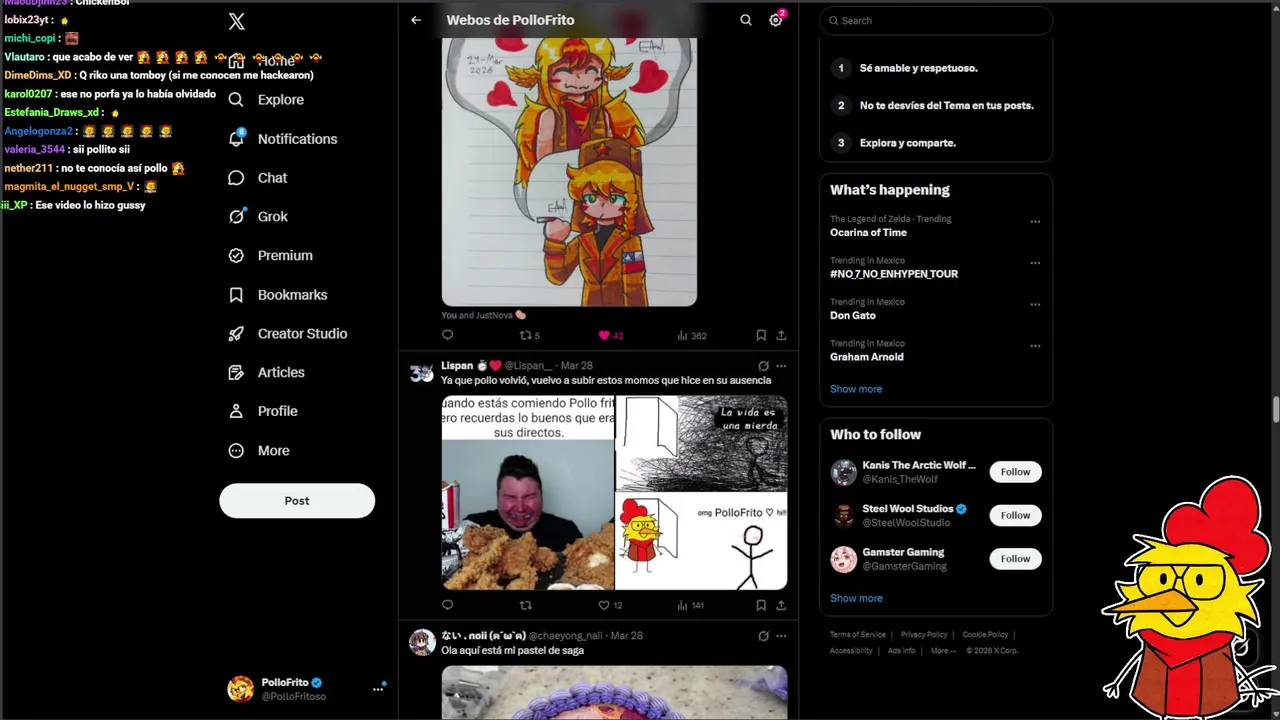Click the Bookmarks ribbon icon
This screenshot has width=1280, height=720.
[236, 295]
